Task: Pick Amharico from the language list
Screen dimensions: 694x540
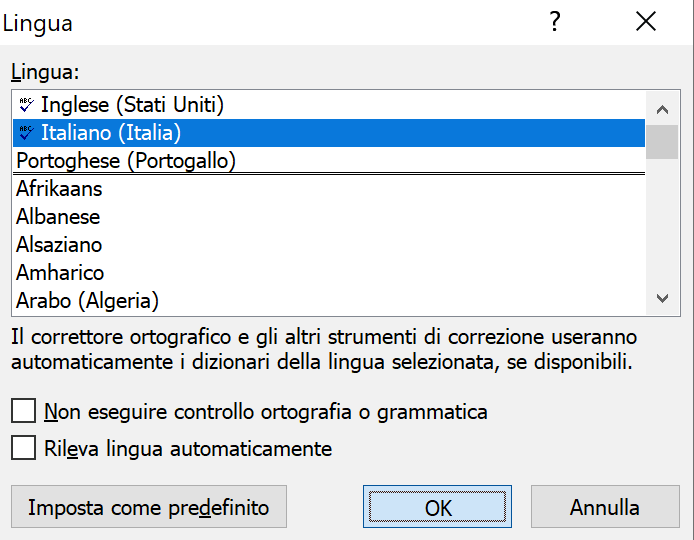Action: pyautogui.click(x=329, y=273)
